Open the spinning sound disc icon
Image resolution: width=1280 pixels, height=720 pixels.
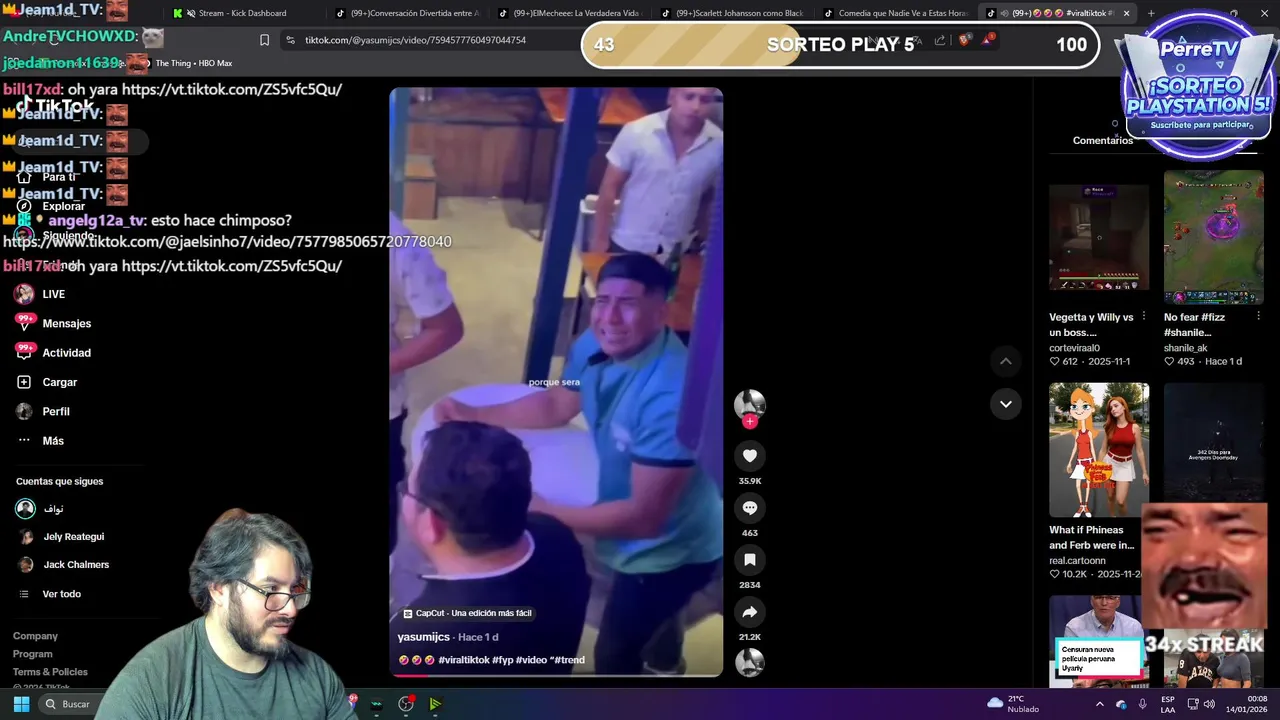click(750, 662)
